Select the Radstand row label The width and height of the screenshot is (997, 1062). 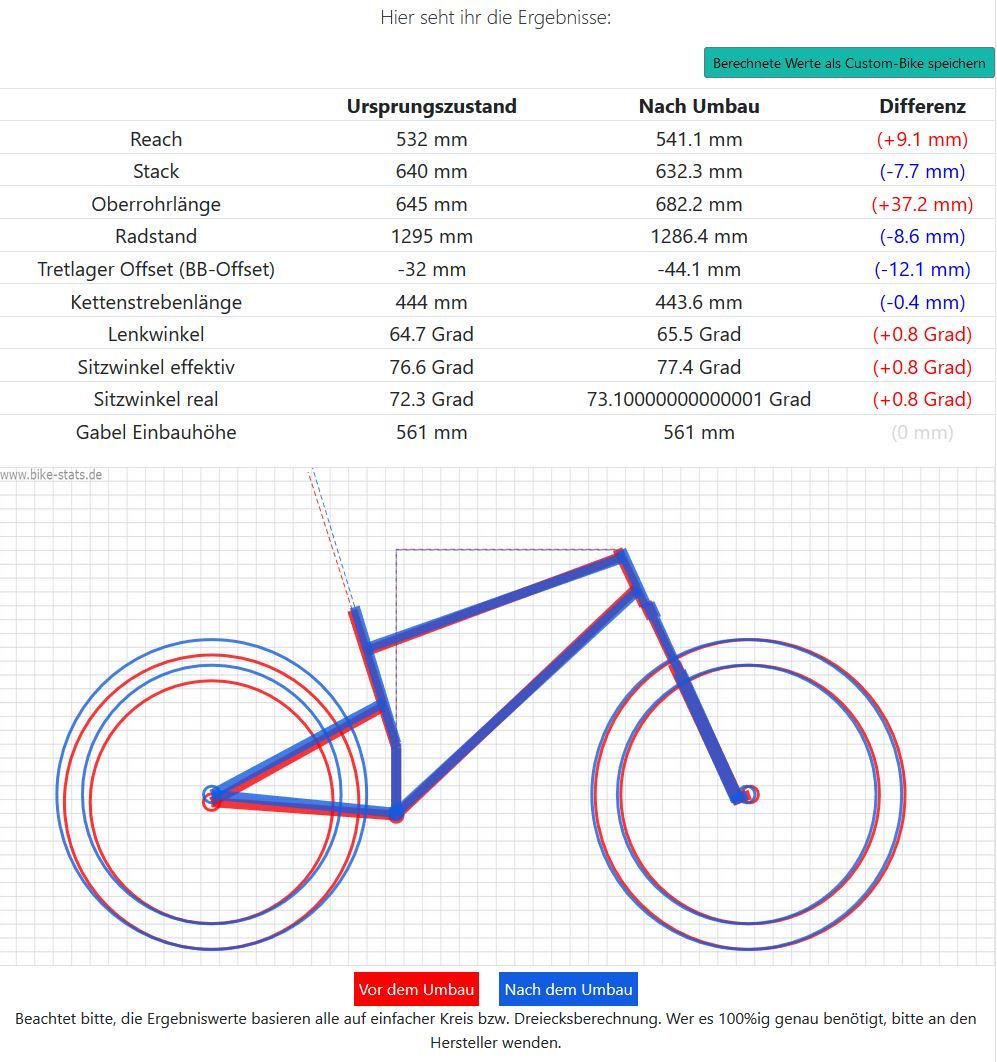pyautogui.click(x=156, y=236)
